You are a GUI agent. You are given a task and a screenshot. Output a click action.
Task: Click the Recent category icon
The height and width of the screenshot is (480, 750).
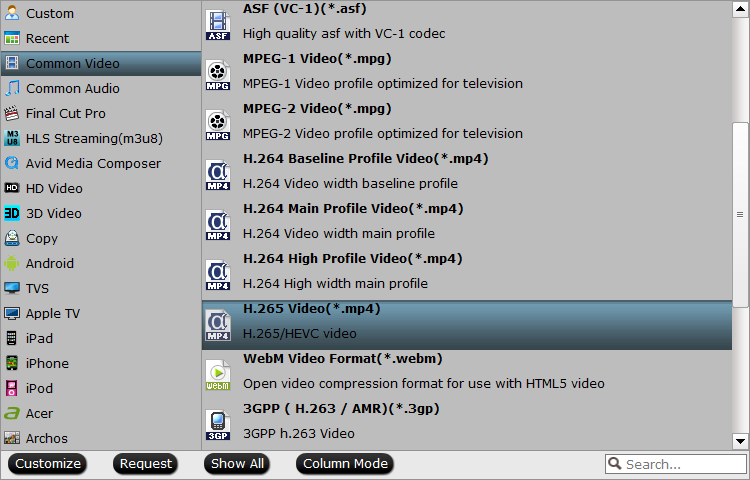[x=12, y=38]
